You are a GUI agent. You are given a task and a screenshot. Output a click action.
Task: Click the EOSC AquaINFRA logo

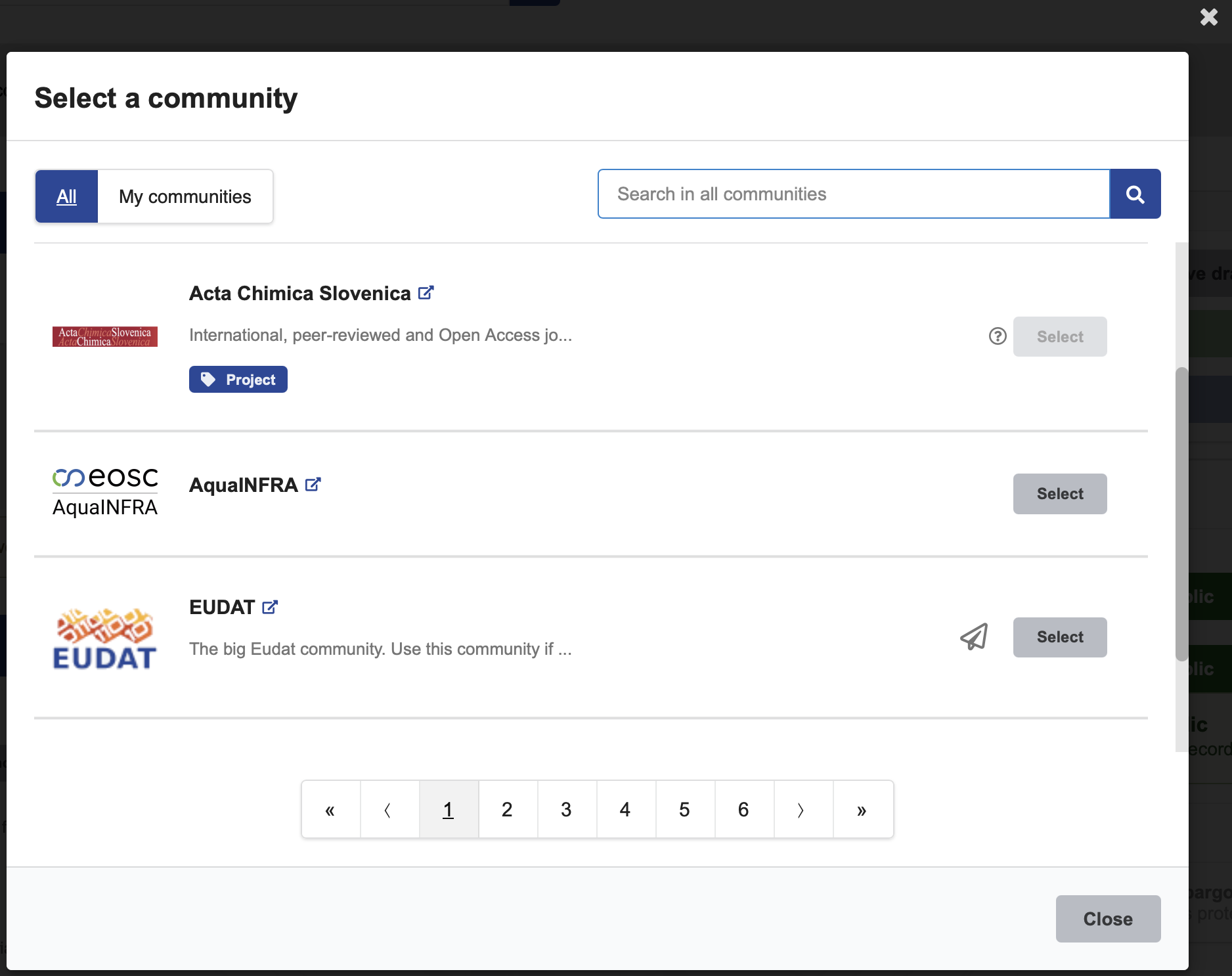104,491
